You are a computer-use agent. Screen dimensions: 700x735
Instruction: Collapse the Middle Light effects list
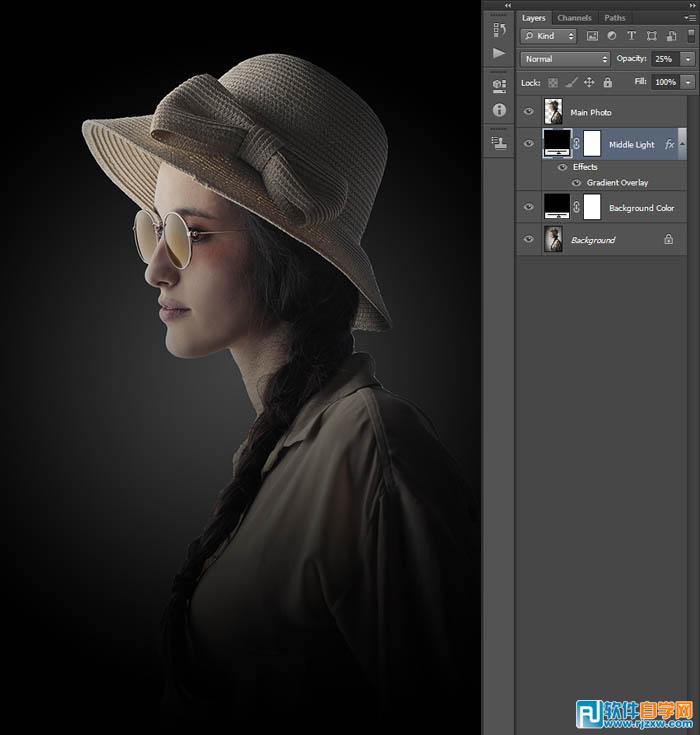click(x=684, y=145)
